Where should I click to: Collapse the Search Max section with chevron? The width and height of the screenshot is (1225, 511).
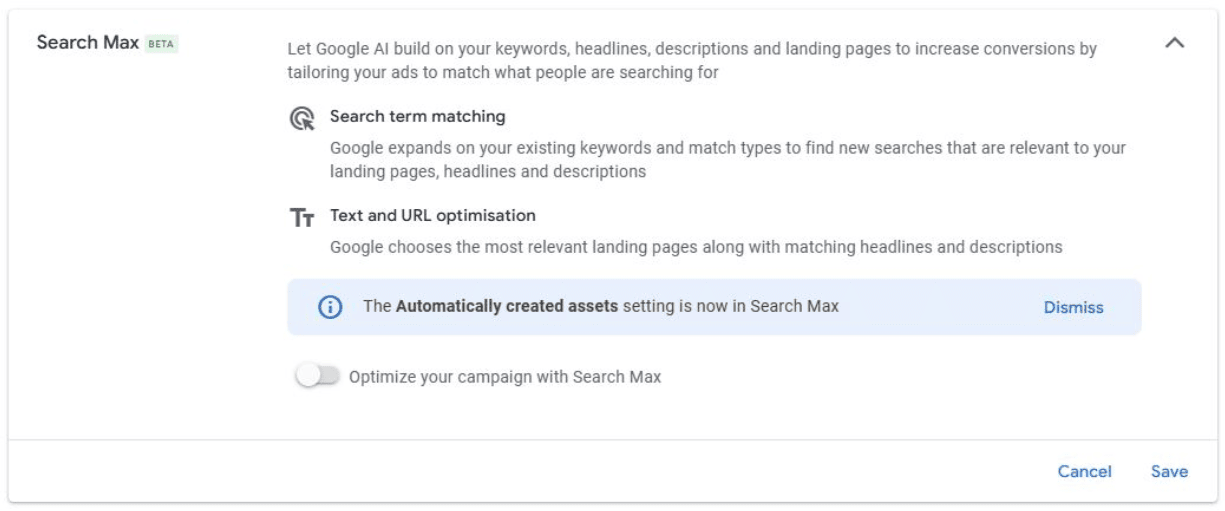(1175, 43)
